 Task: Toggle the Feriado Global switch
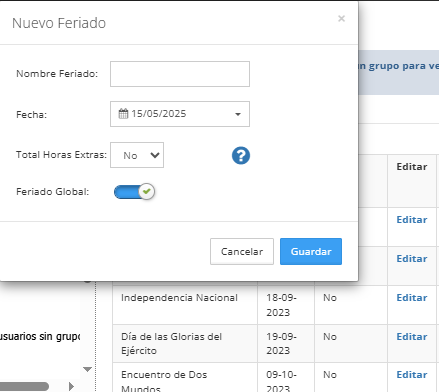[134, 192]
